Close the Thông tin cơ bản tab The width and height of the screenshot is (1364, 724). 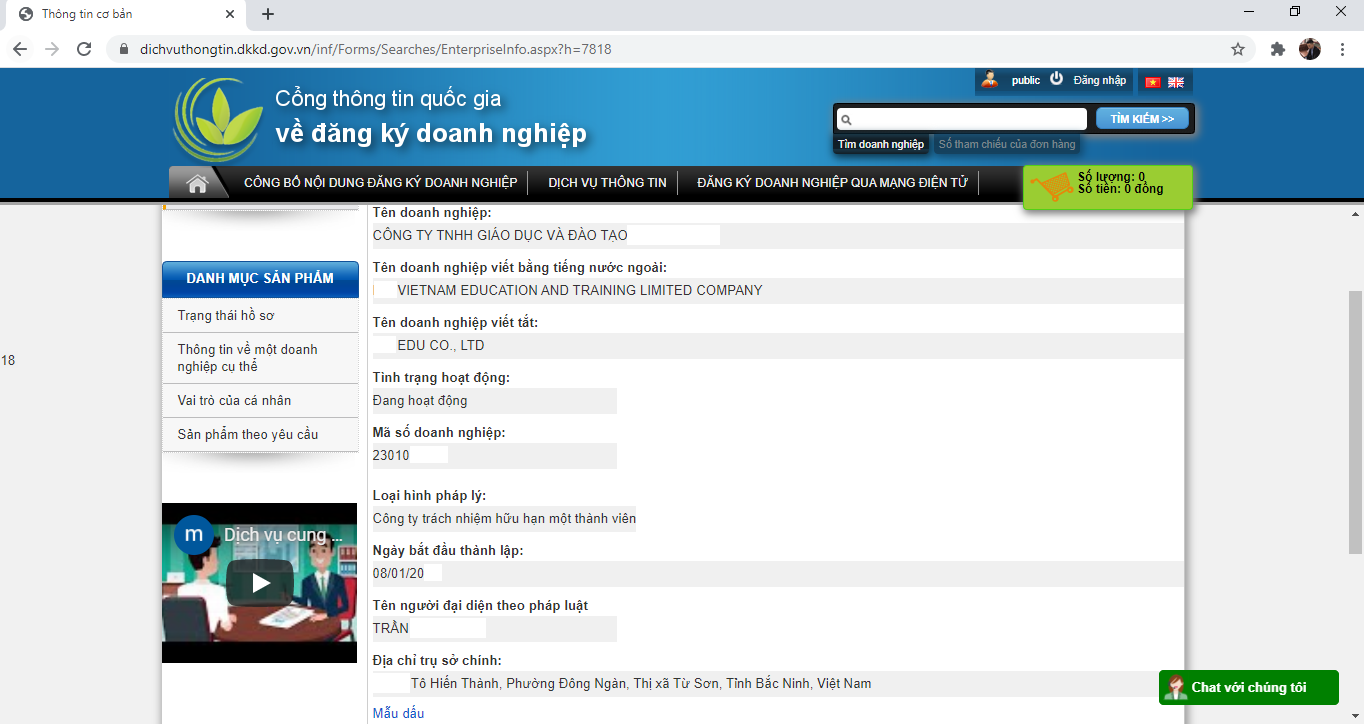coord(230,14)
